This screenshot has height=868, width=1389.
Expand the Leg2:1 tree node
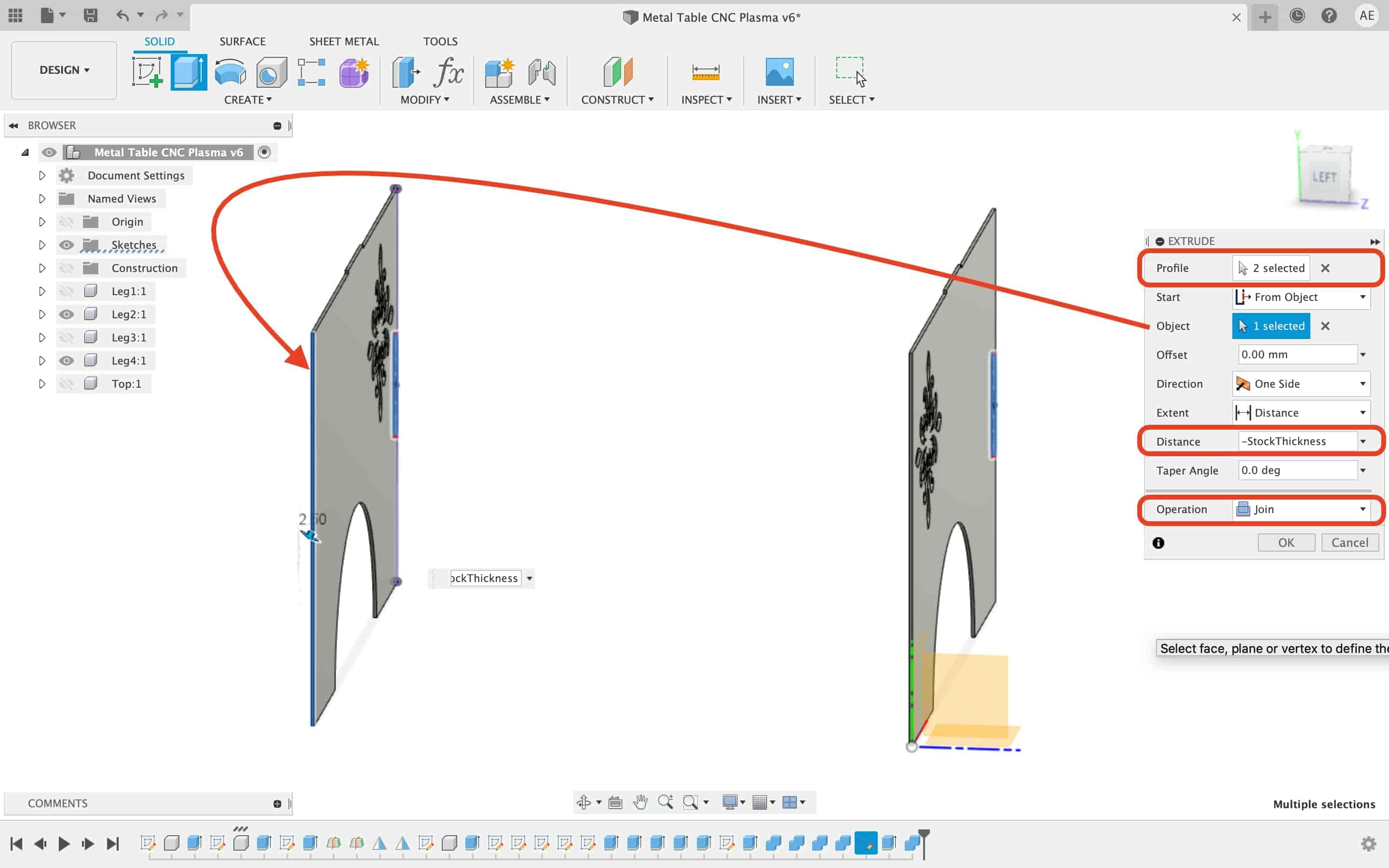[x=42, y=314]
